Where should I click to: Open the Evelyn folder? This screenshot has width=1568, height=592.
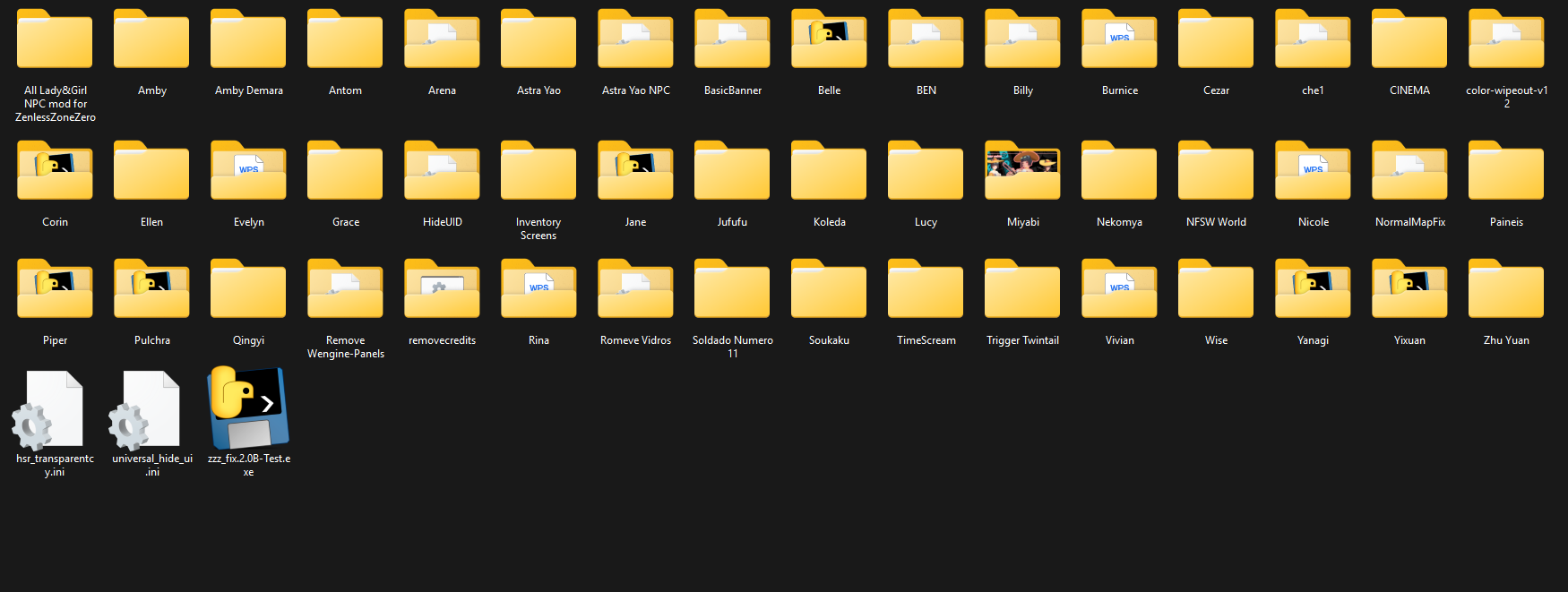pyautogui.click(x=248, y=171)
